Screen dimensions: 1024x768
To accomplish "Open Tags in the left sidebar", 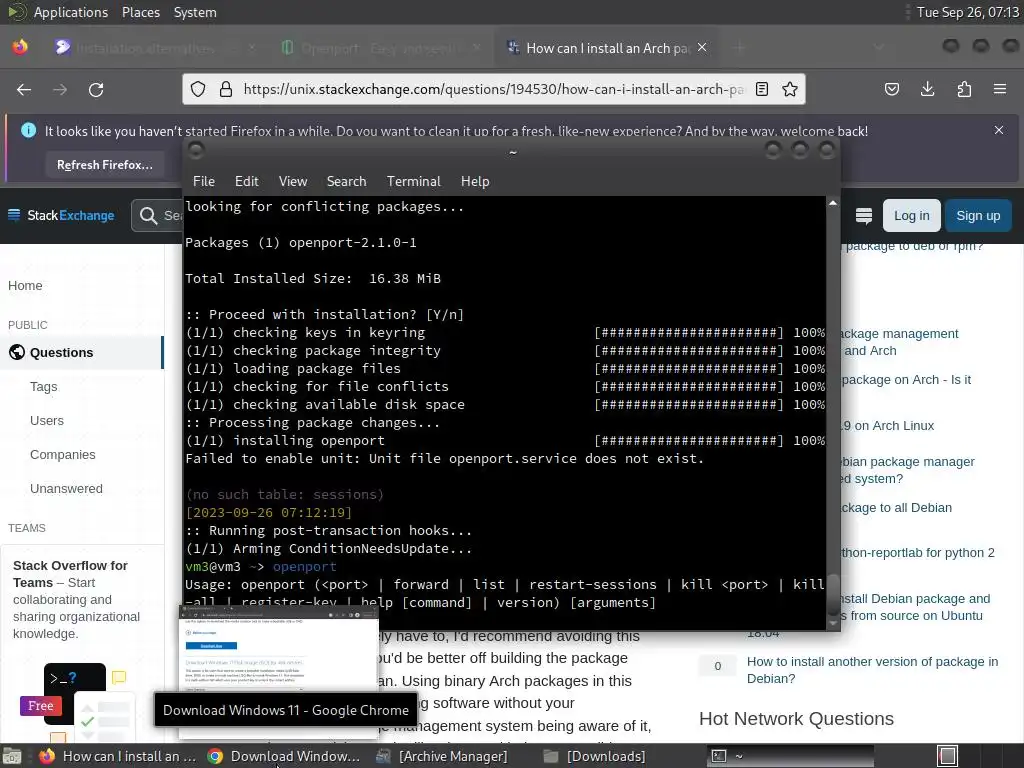I will 44,387.
